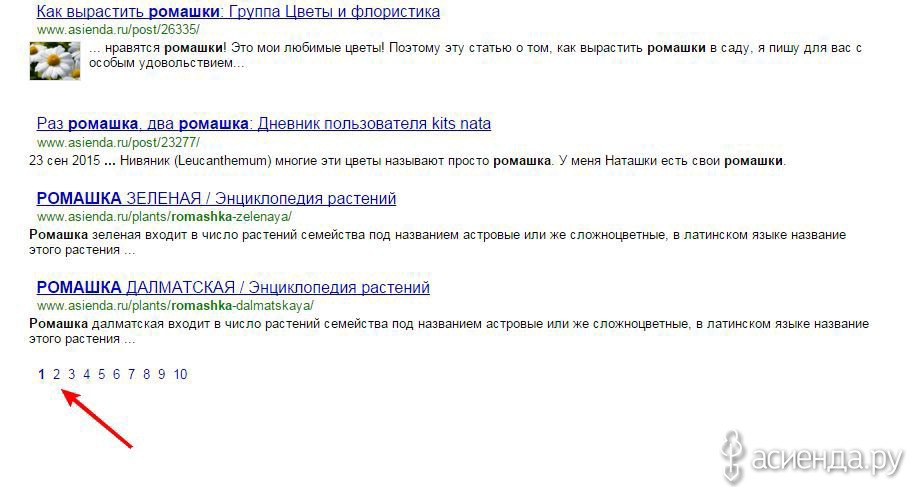This screenshot has width=921, height=487.
Task: Select current page number 1
Action: 41,374
